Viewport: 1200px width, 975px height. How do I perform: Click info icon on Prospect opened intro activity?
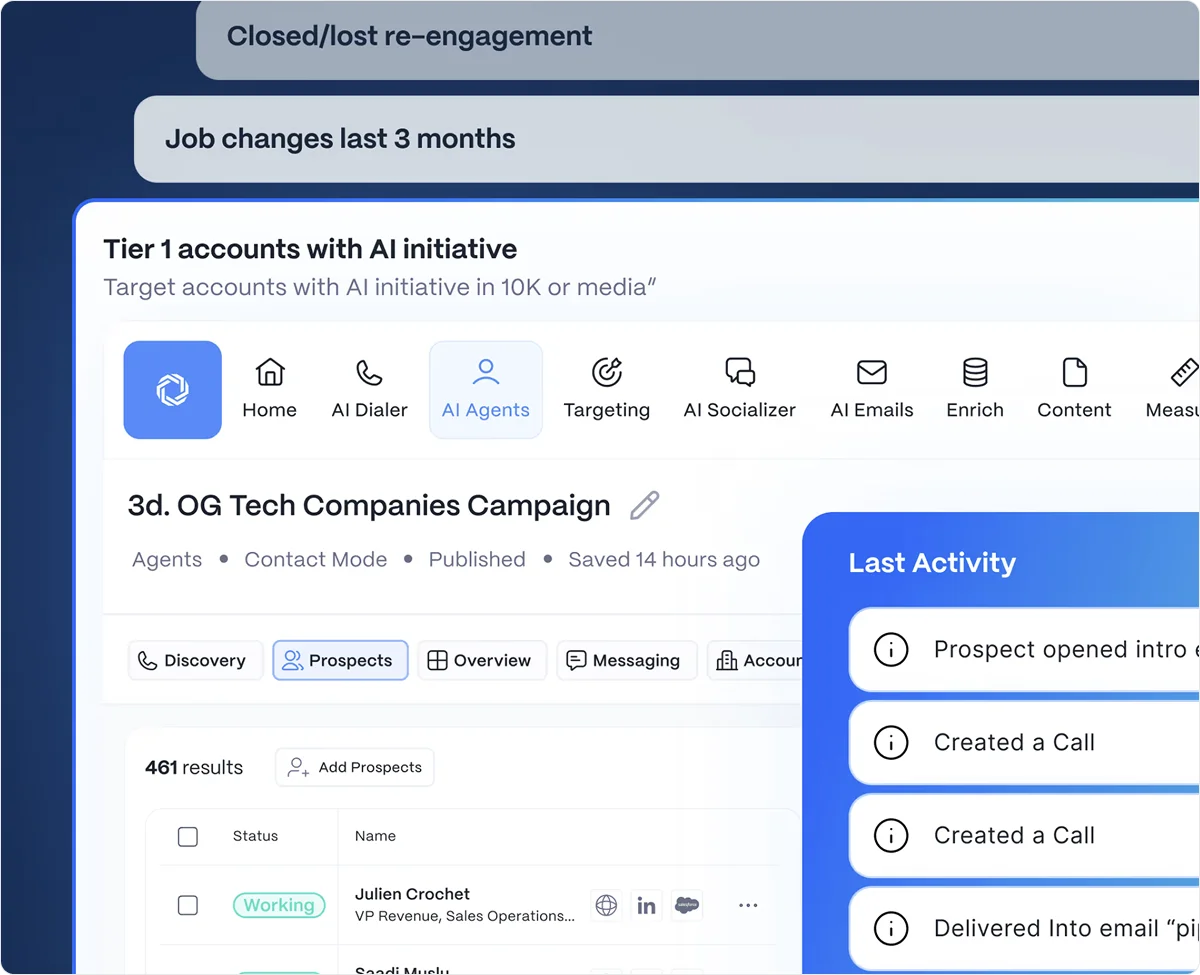point(890,650)
